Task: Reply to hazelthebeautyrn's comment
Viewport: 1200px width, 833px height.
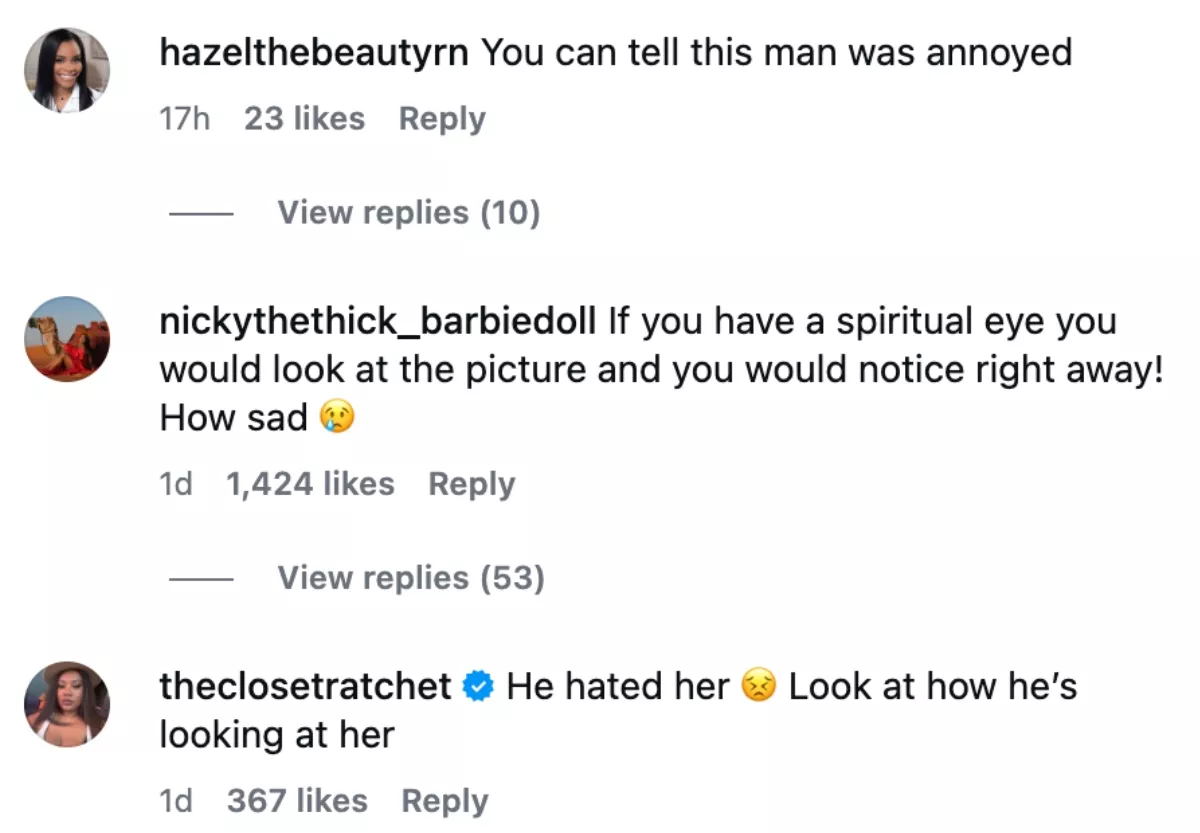Action: [441, 119]
